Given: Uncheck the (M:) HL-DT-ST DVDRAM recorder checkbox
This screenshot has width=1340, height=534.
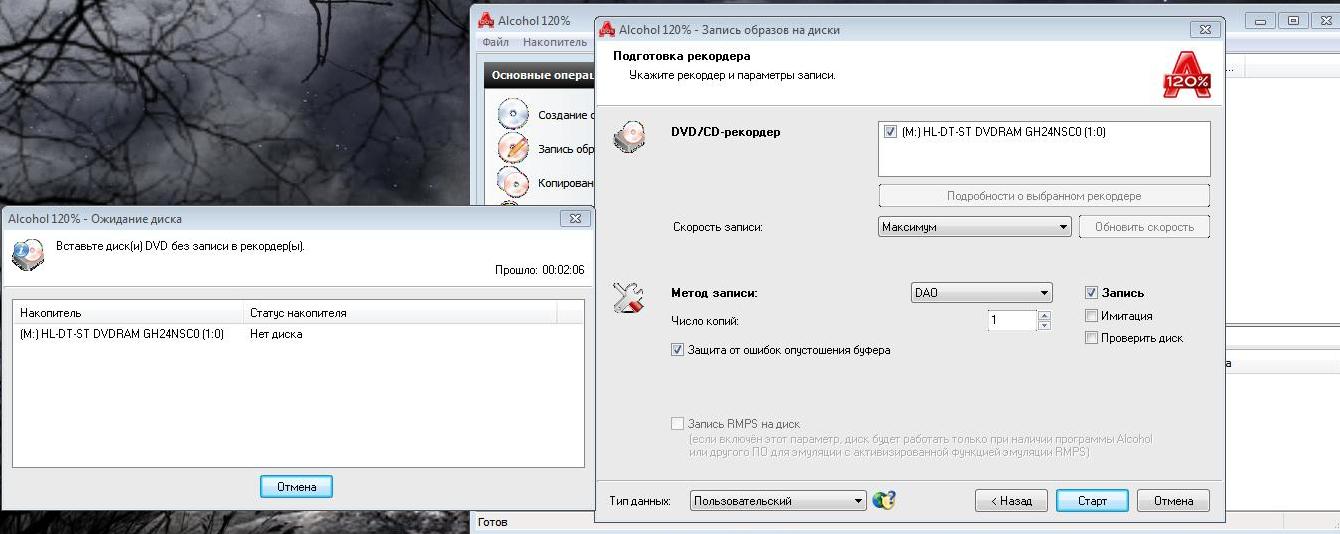Looking at the screenshot, I should 891,131.
